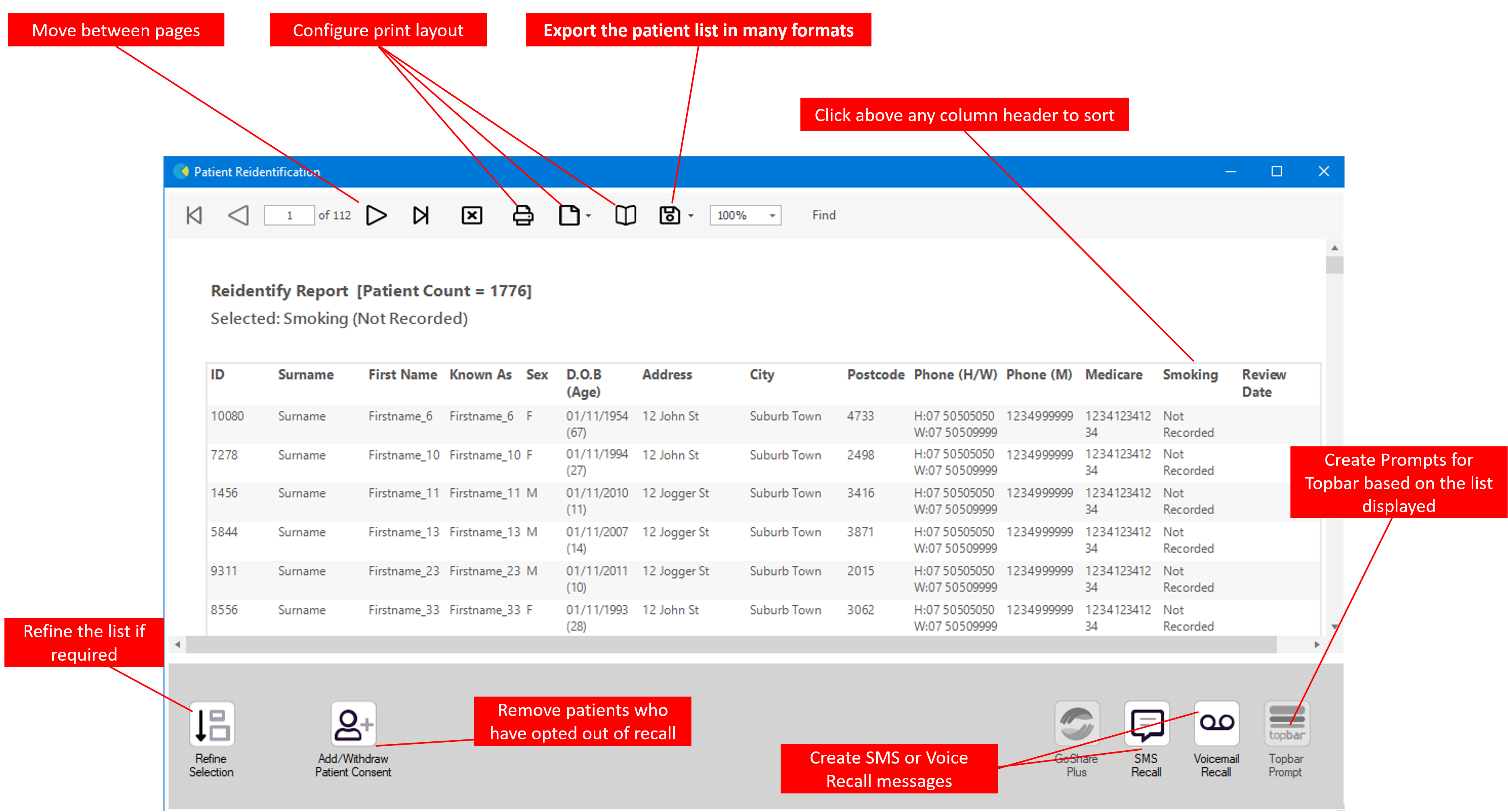Click the stop rendering icon
The height and width of the screenshot is (812, 1508).
(472, 216)
